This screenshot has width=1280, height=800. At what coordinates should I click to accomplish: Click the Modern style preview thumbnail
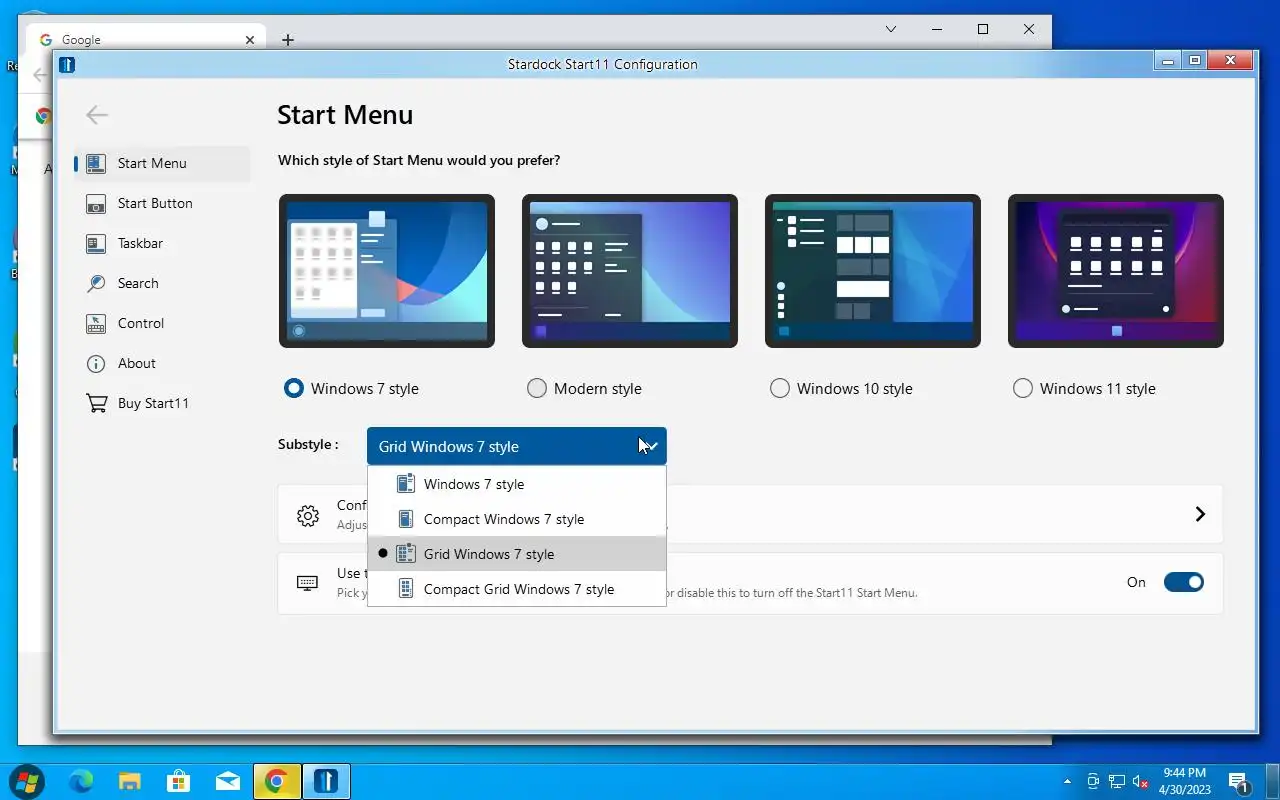(x=630, y=271)
